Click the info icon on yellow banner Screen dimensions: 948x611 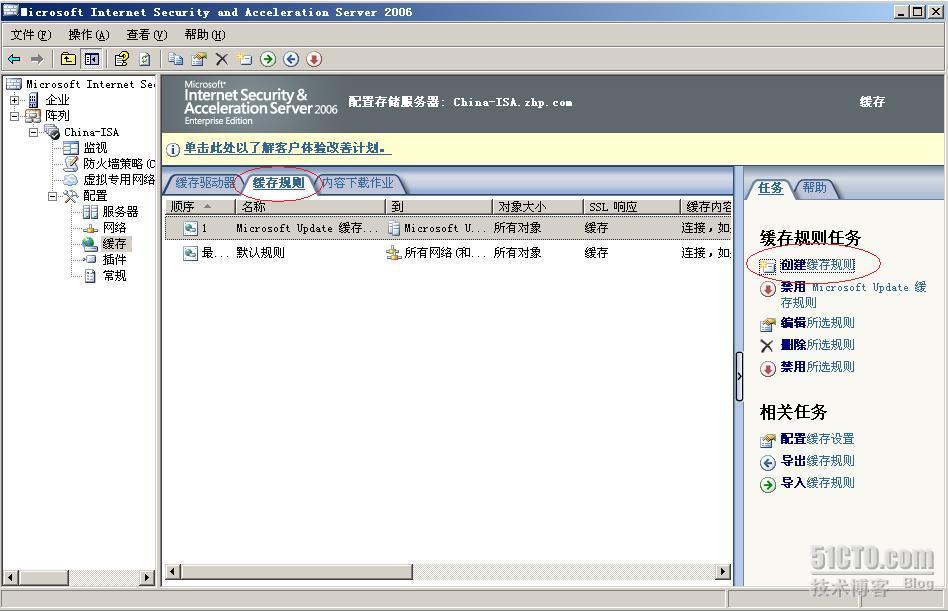pos(172,149)
